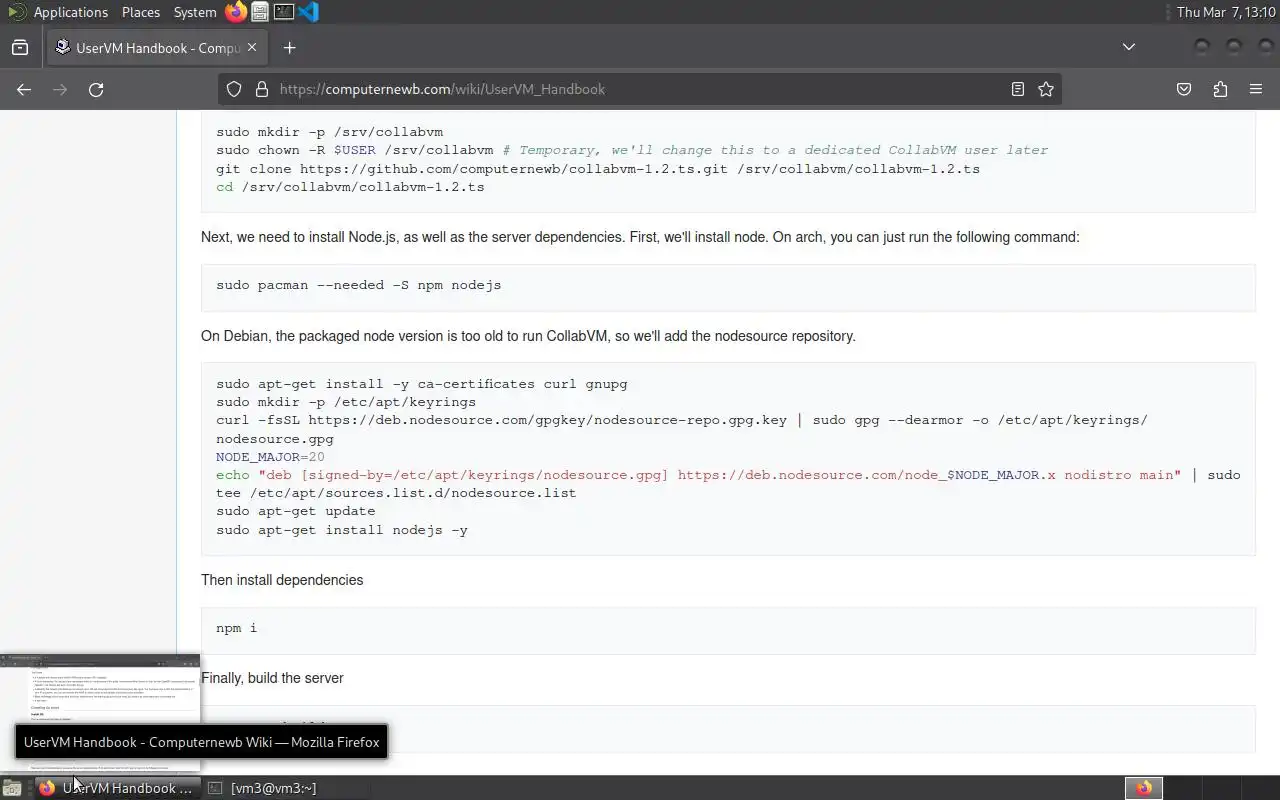Open the System menu

coord(195,12)
